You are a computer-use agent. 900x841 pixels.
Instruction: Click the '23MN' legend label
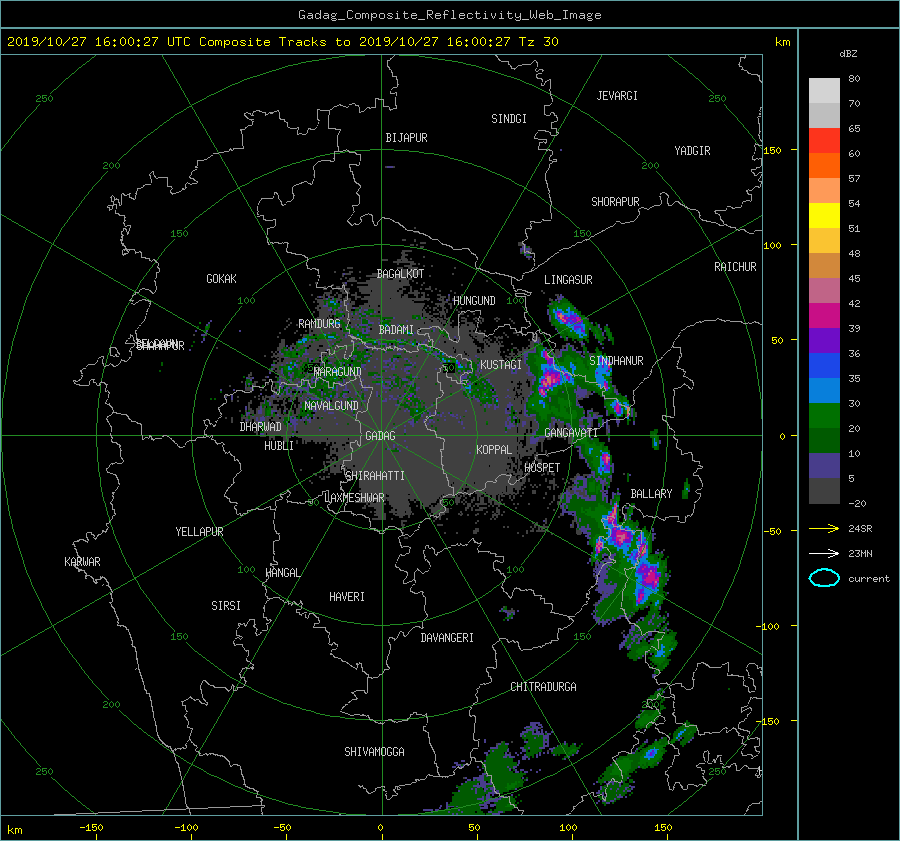coord(860,553)
